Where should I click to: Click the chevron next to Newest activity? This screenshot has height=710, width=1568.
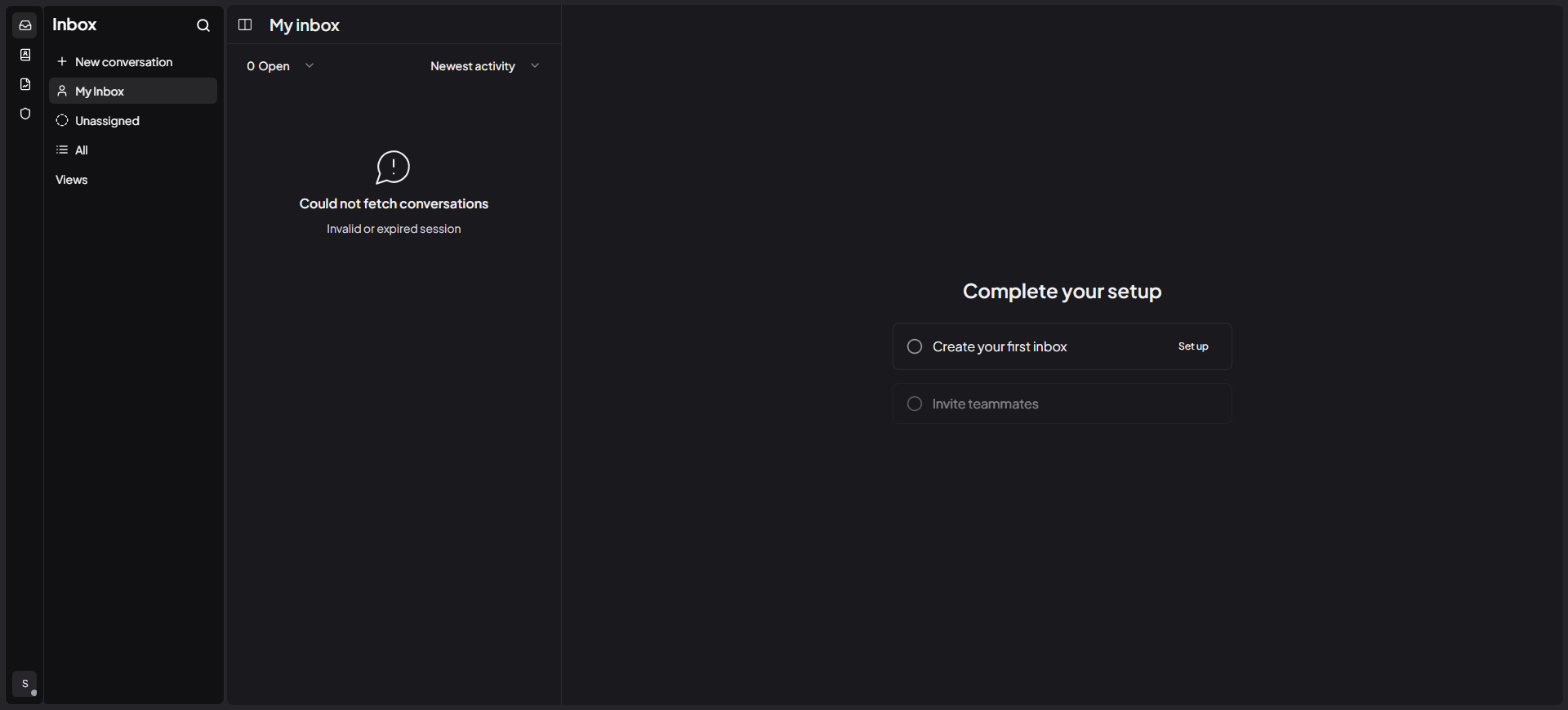point(535,65)
